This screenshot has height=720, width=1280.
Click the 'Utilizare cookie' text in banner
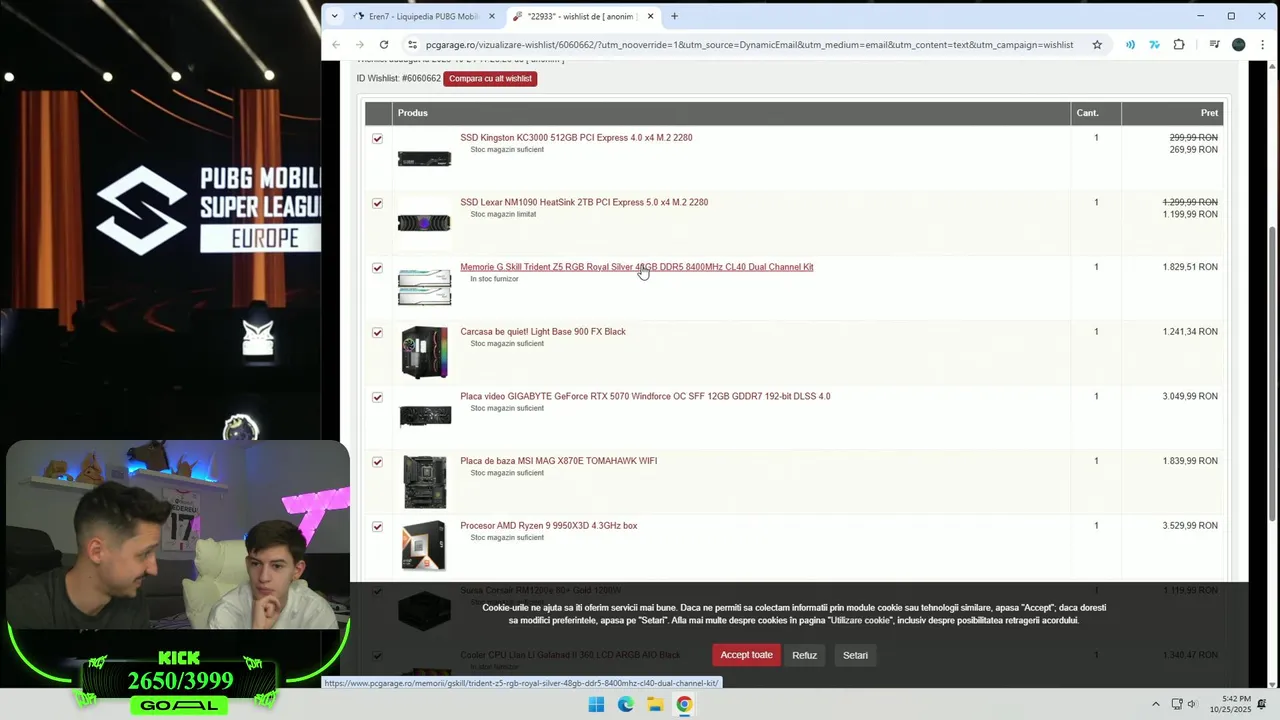pyautogui.click(x=861, y=621)
